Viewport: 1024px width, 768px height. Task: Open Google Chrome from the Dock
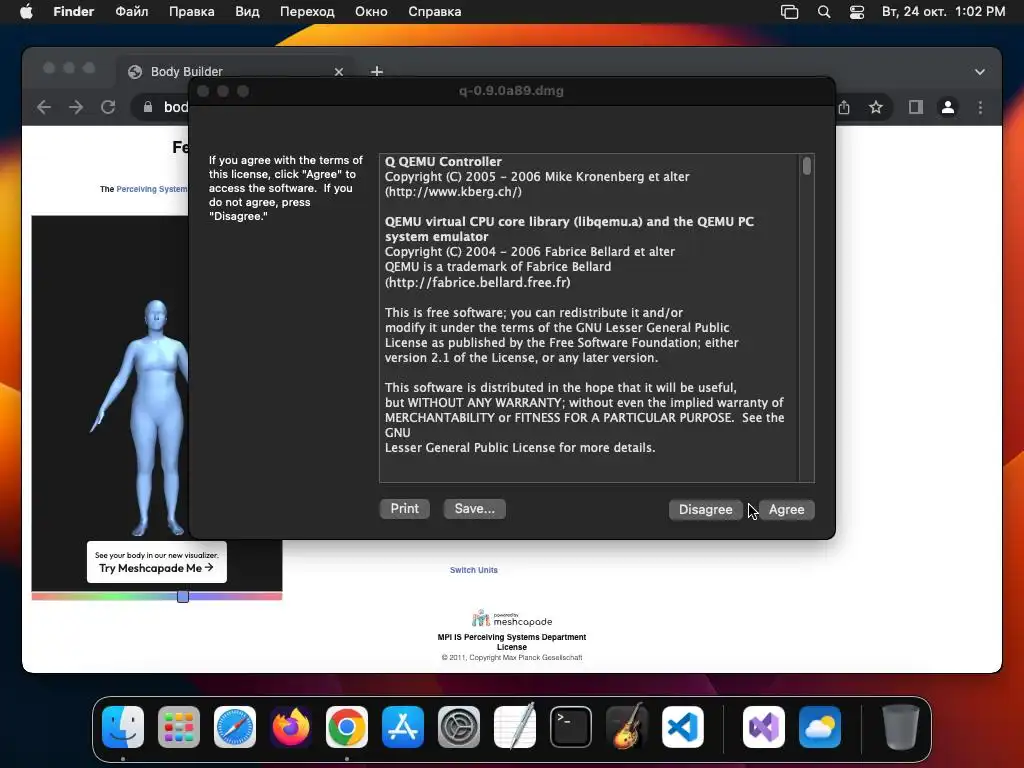(347, 727)
